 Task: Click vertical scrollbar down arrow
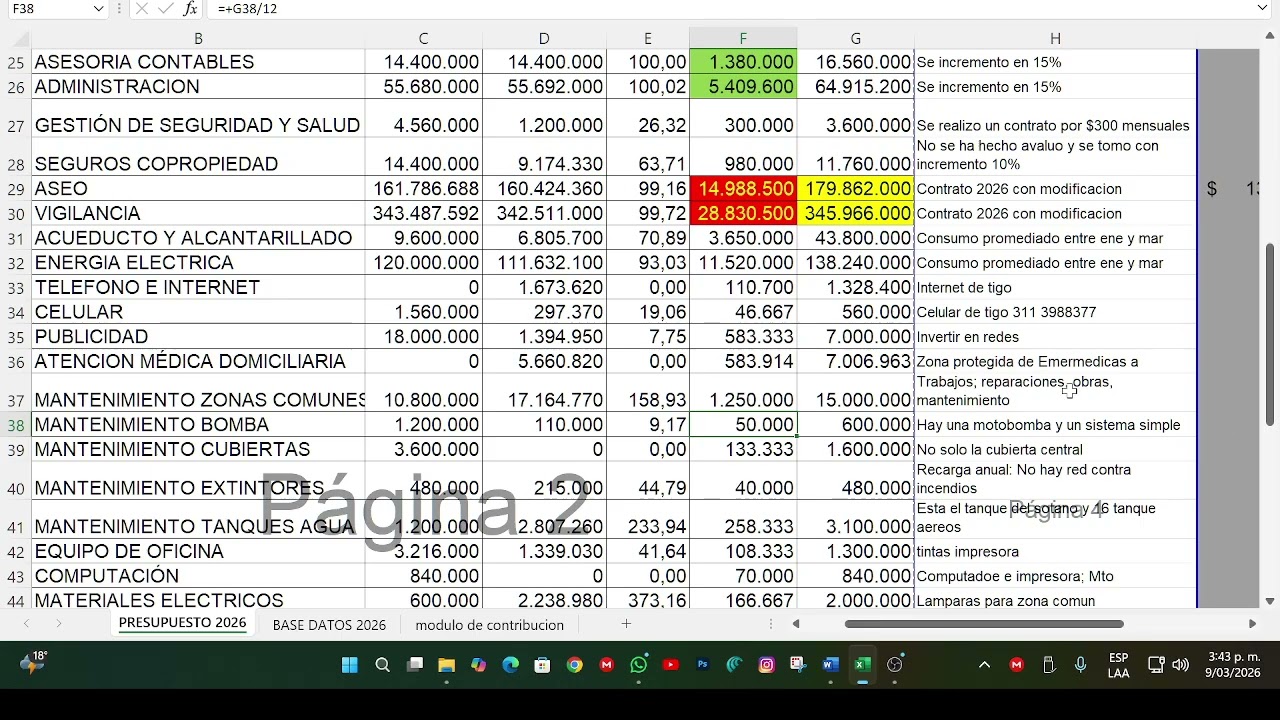[1270, 601]
